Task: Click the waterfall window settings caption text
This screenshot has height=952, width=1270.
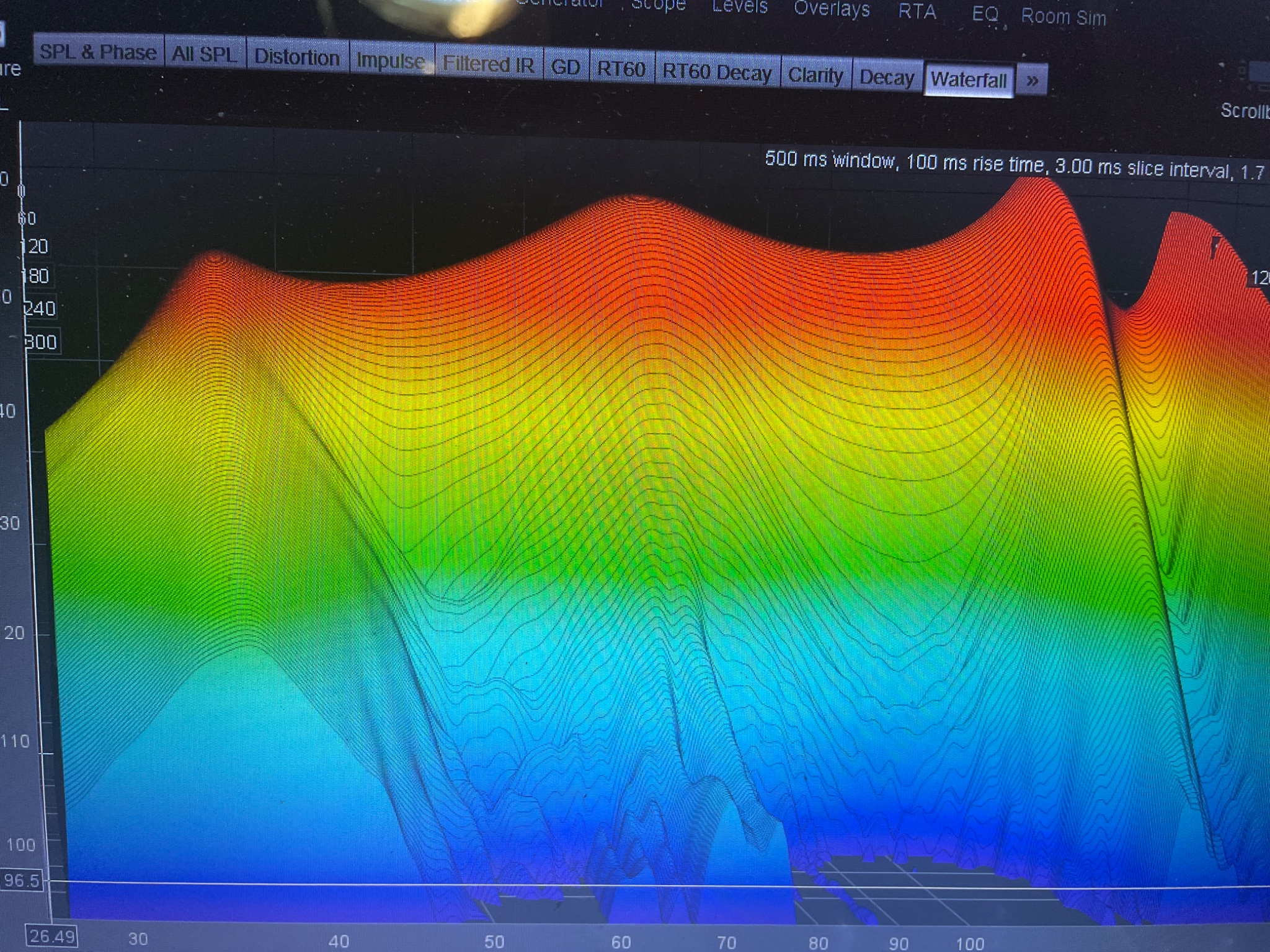Action: click(x=1015, y=165)
